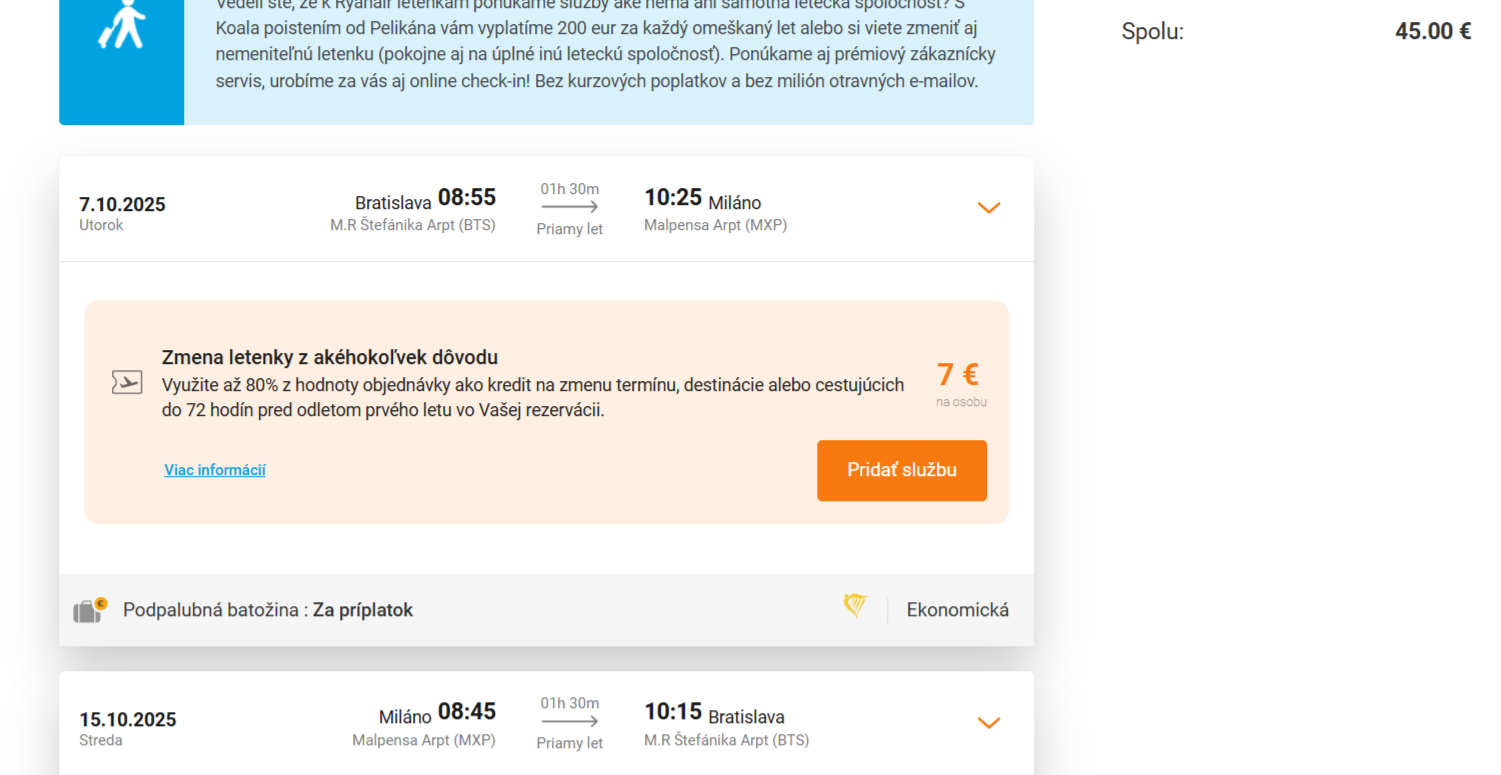Click the Ekonomická class label
The width and height of the screenshot is (1501, 775).
(x=958, y=610)
